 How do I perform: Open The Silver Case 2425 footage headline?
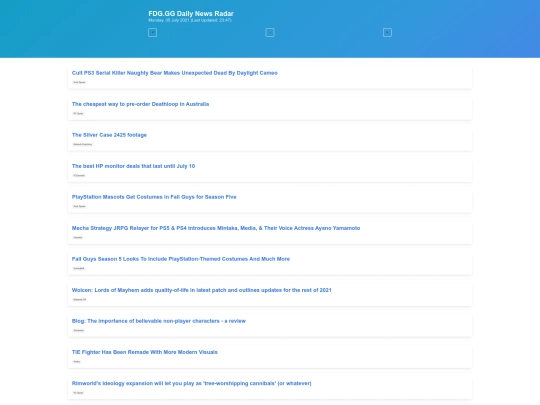point(109,135)
